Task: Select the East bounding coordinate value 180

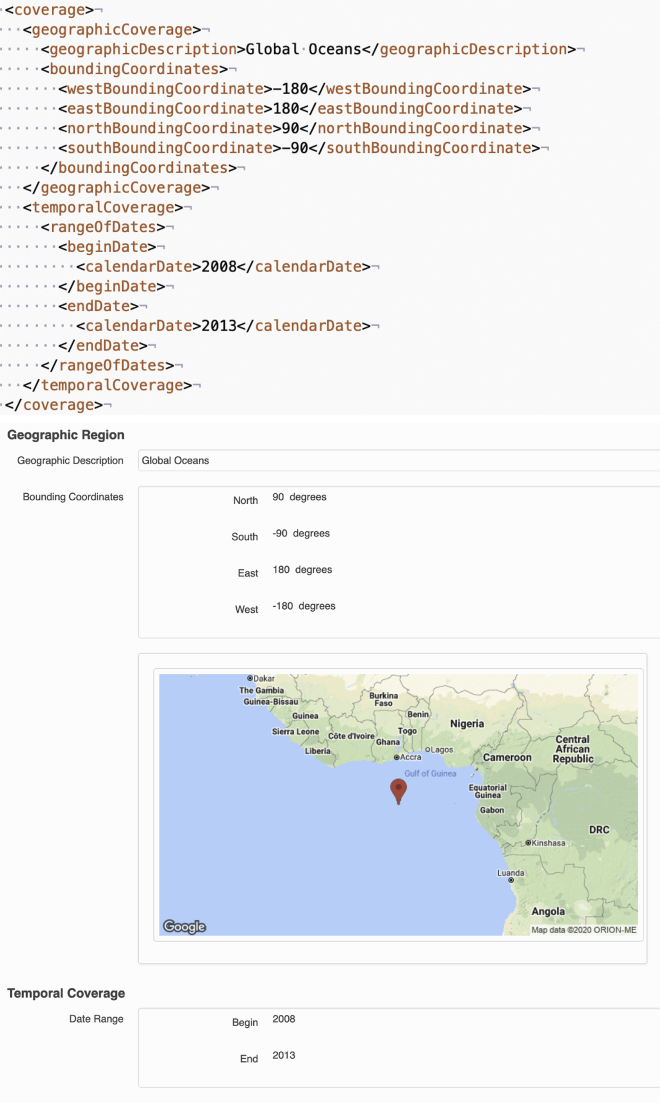Action: 281,570
